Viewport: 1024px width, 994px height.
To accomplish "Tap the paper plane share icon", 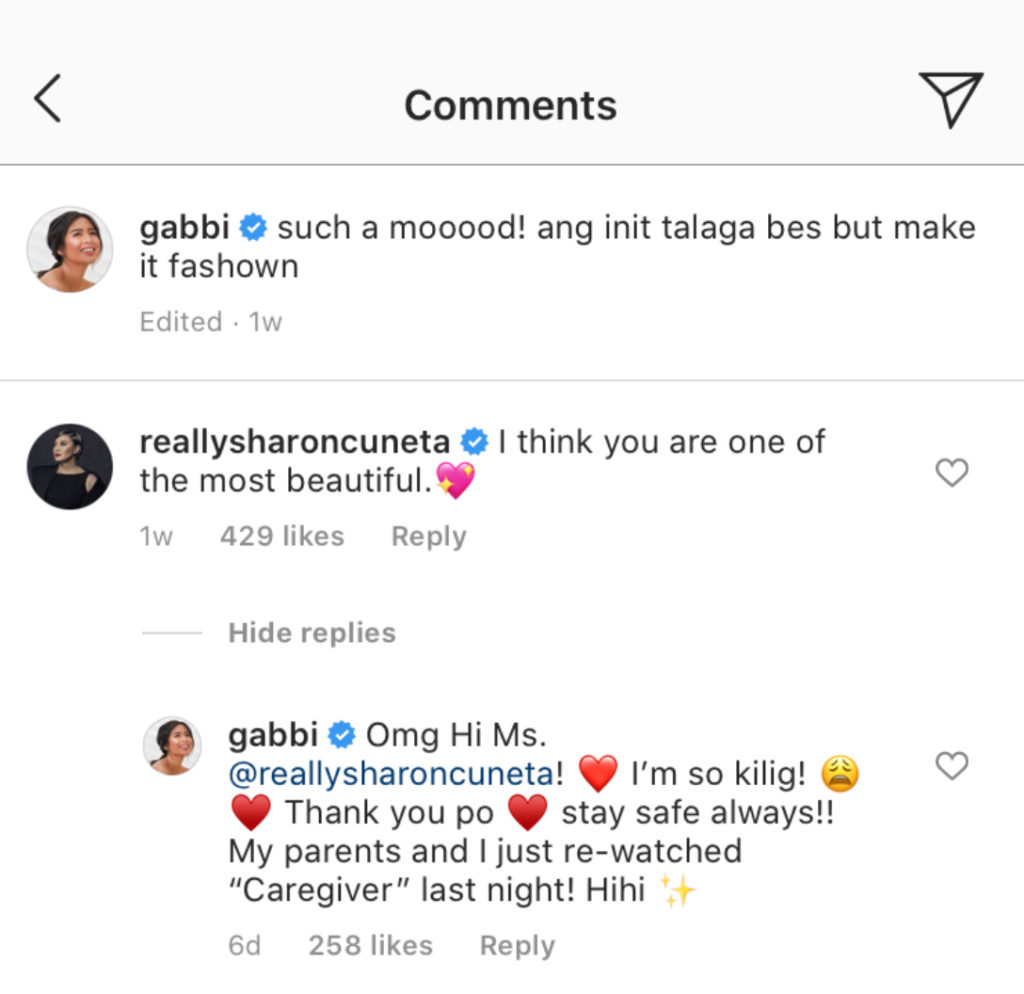I will click(950, 99).
